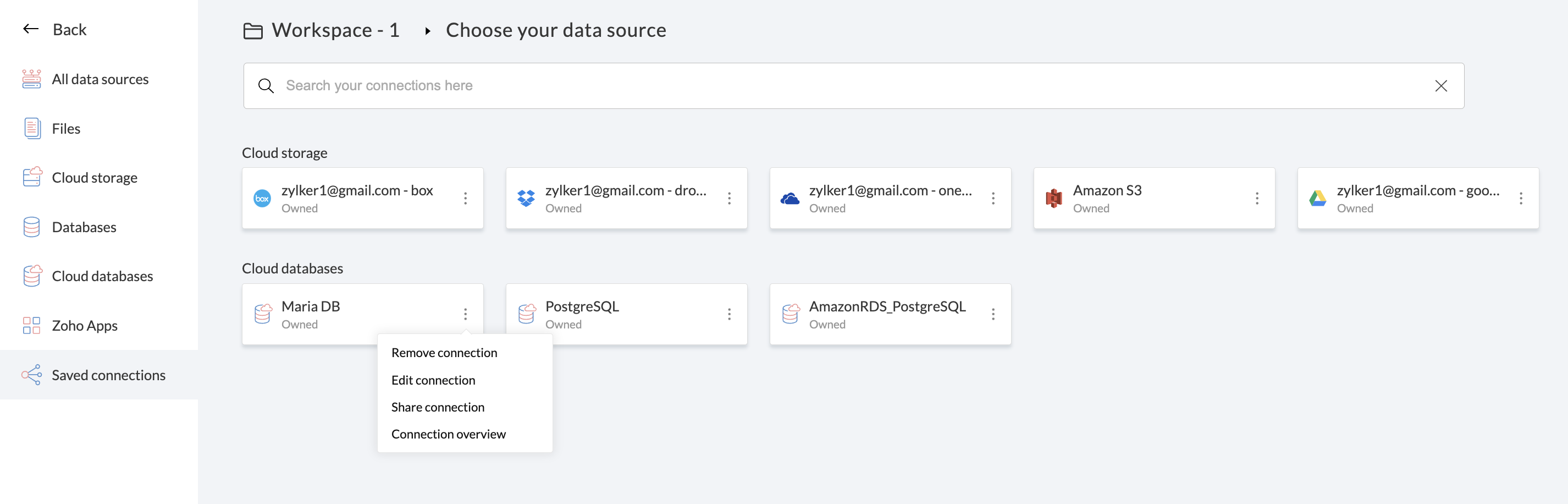
Task: Click the Back arrow icon
Action: tap(30, 29)
